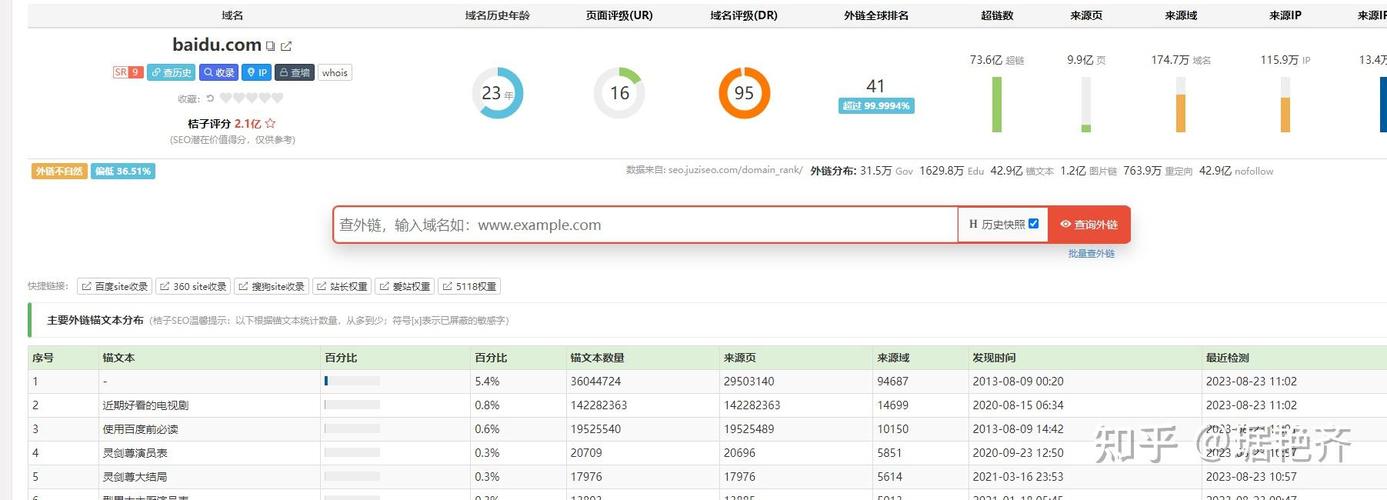Click the 23年 domain age ring chart
The image size is (1387, 500).
[497, 93]
